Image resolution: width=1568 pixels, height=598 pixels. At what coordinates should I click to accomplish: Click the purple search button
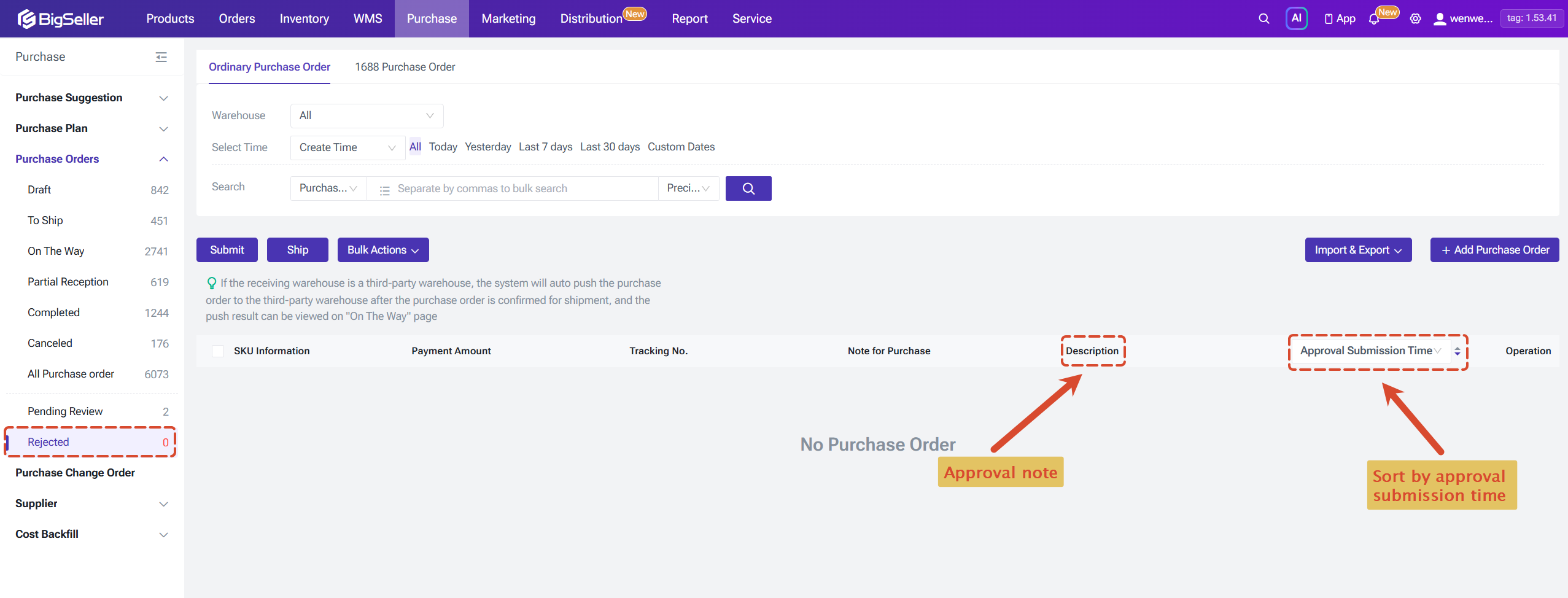pos(748,188)
